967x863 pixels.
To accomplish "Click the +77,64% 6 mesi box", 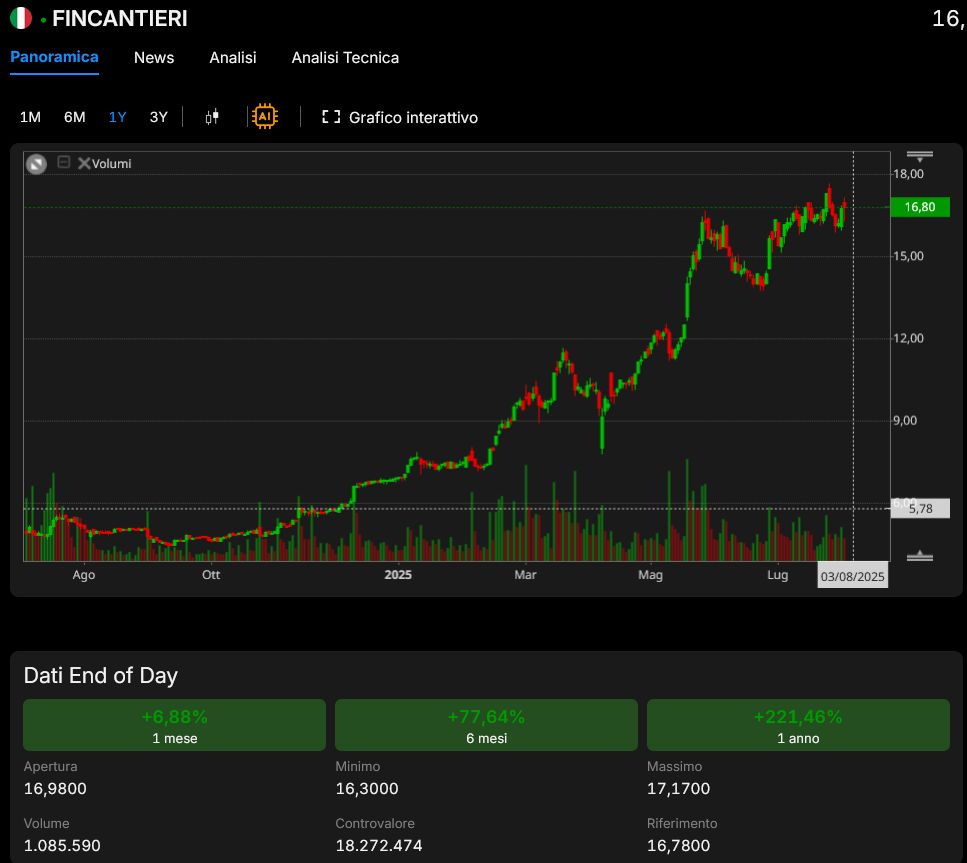I will (x=486, y=725).
